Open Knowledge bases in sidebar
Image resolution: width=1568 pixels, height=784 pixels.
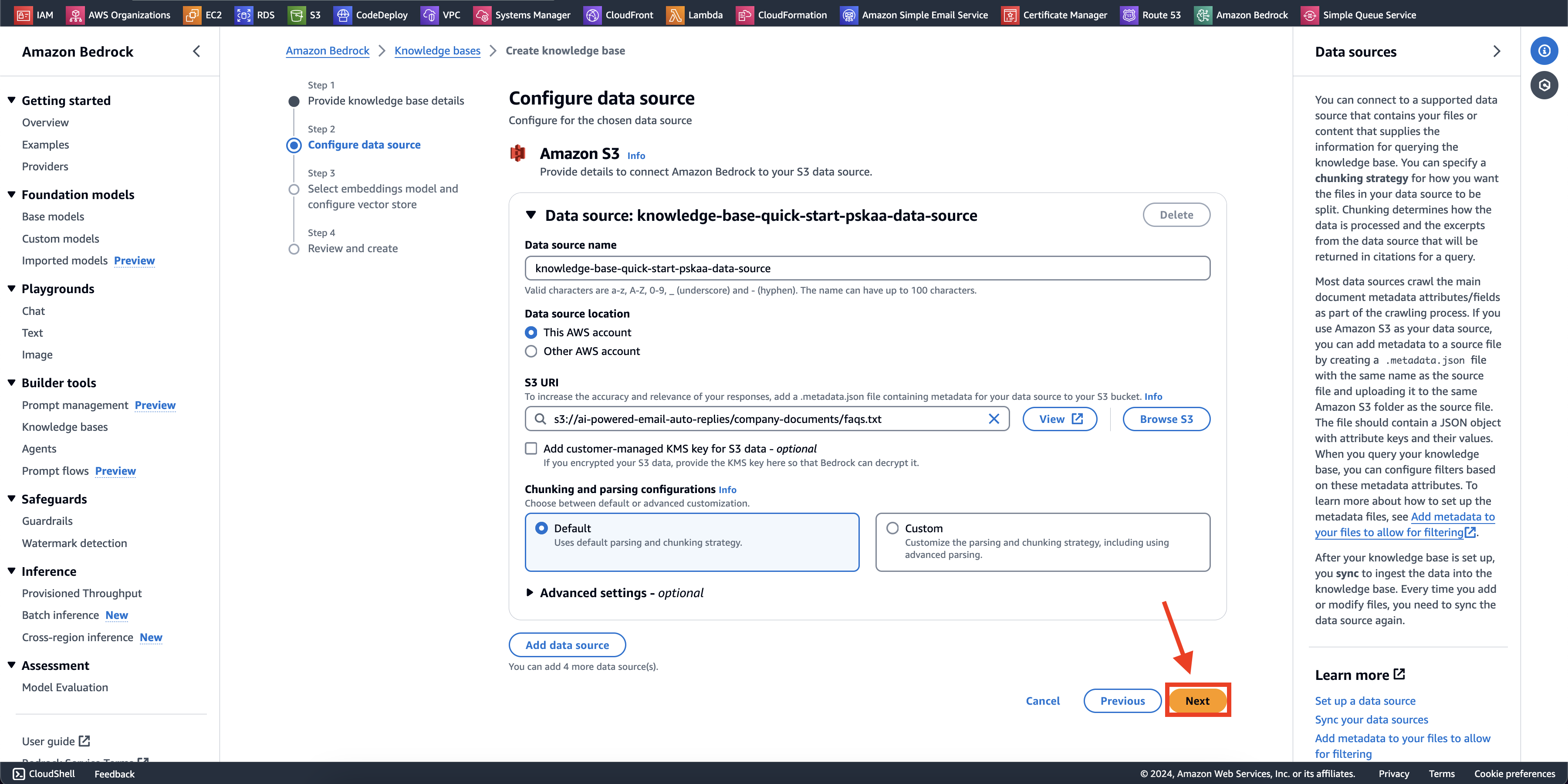tap(64, 427)
